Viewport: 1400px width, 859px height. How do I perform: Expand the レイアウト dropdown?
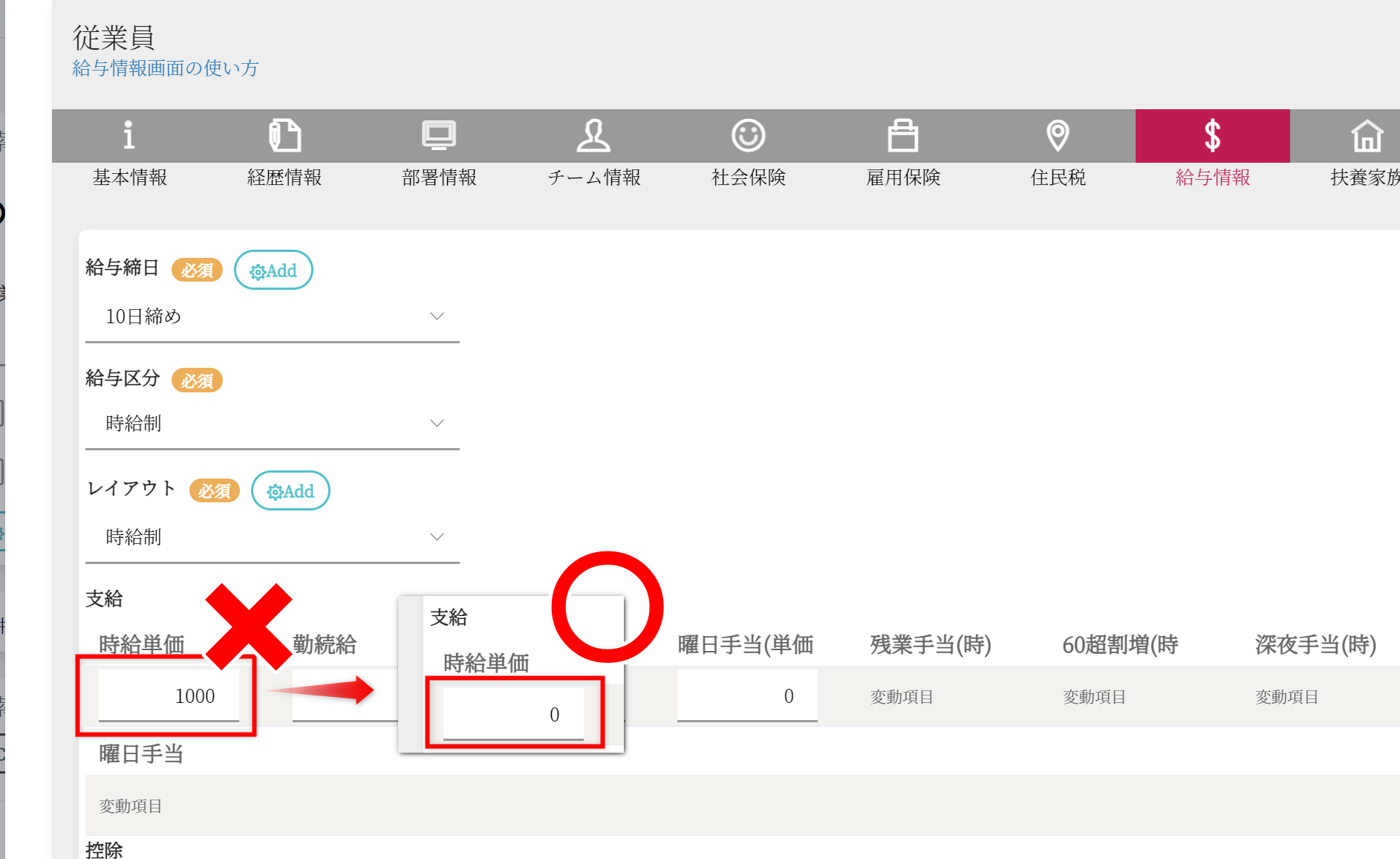coord(273,537)
